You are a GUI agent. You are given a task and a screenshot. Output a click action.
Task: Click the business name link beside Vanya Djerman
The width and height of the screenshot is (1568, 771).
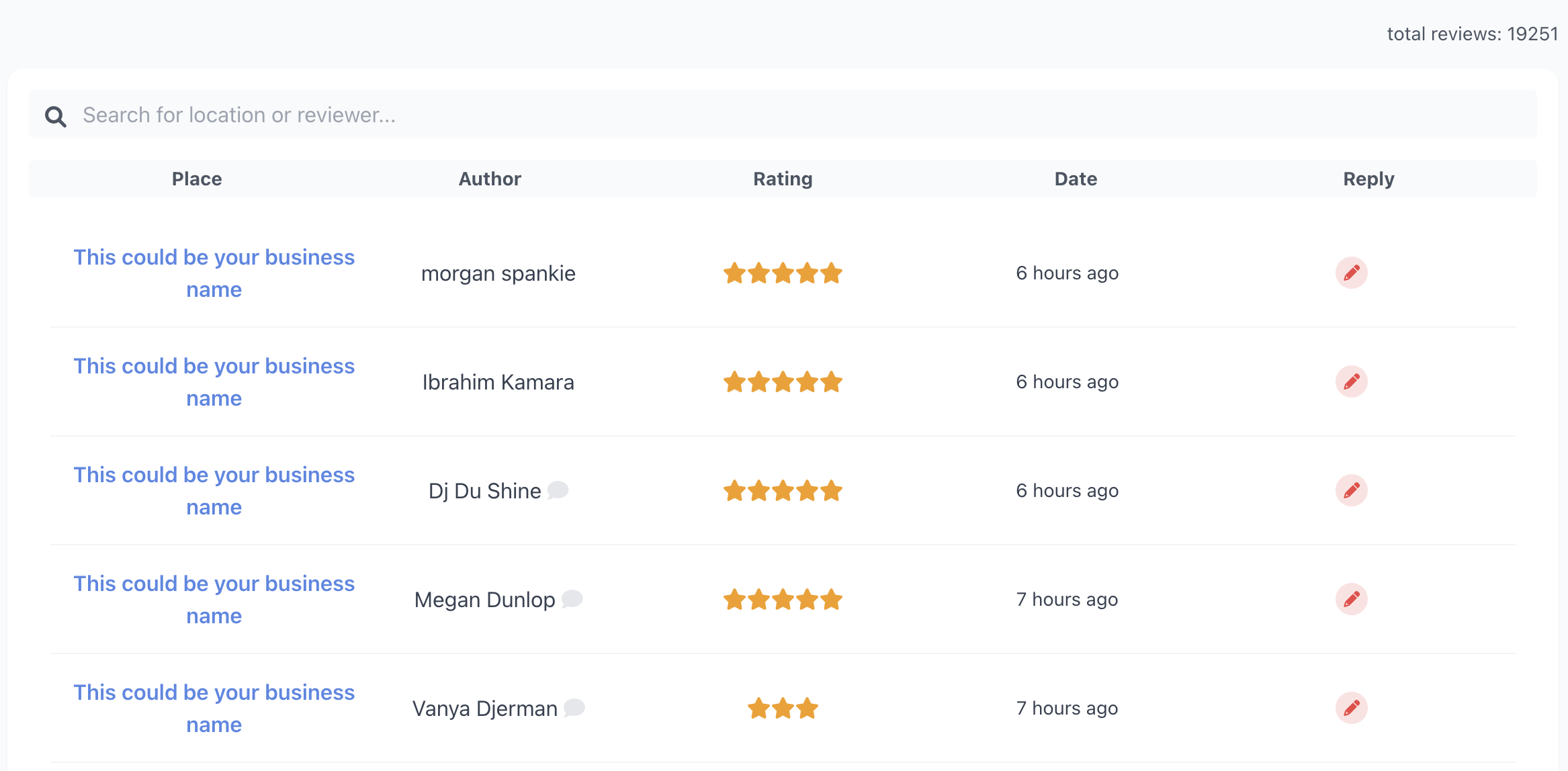(x=214, y=708)
